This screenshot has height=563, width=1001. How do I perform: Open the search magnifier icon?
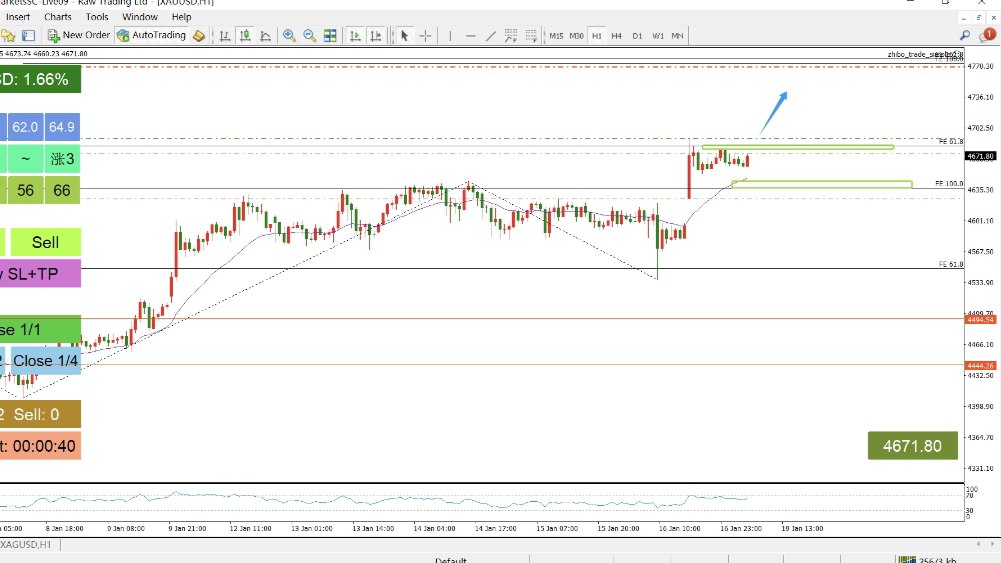pos(965,35)
